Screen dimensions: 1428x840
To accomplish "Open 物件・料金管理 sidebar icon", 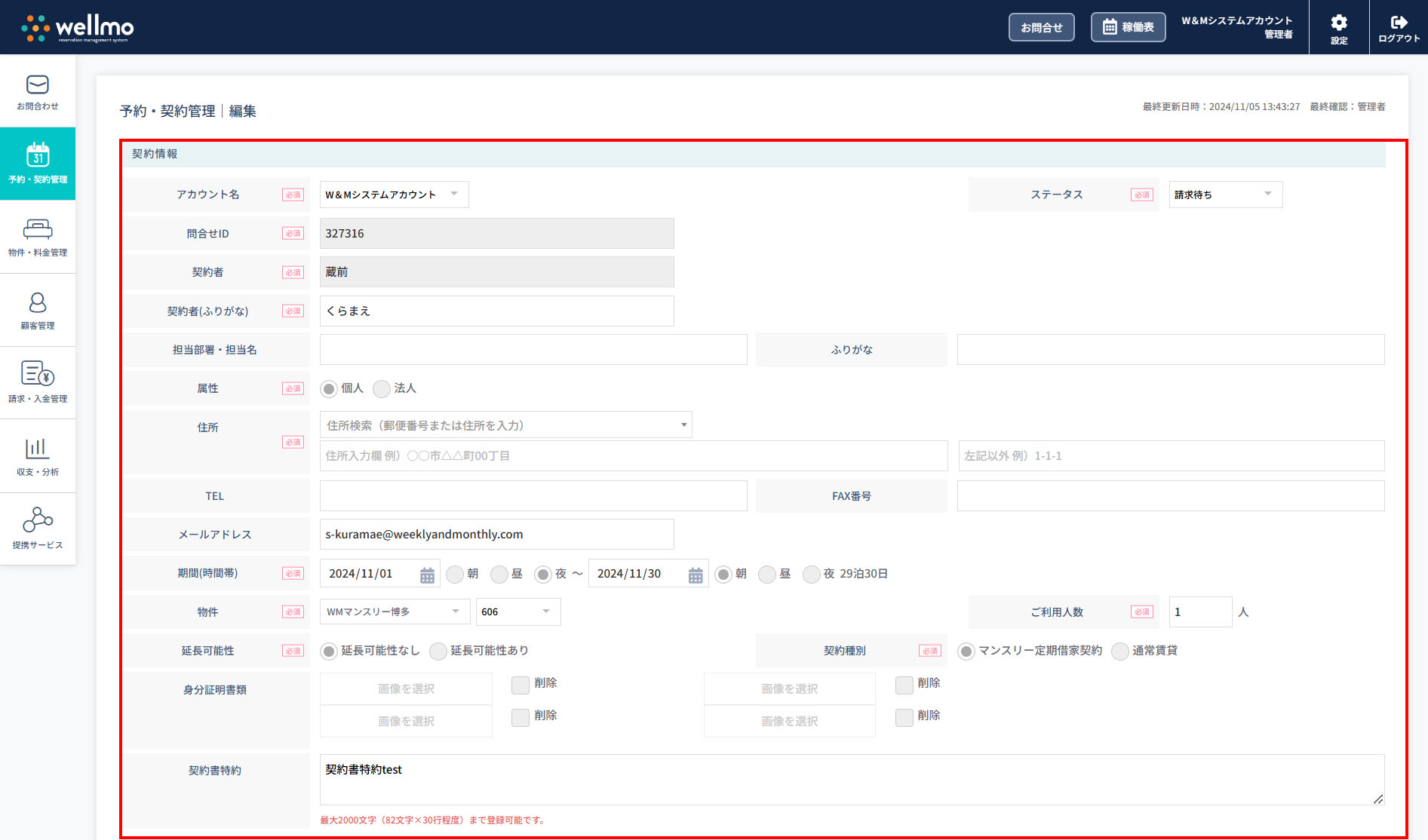I will (x=38, y=228).
